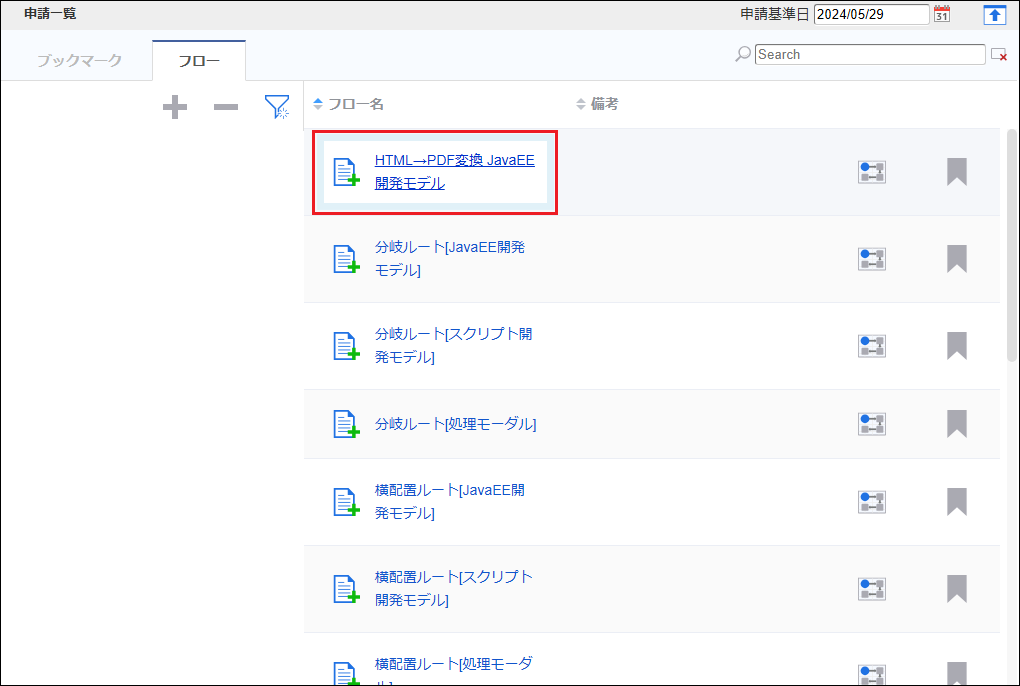Click the vertical scrollbar of the flow list
1020x686 pixels.
pyautogui.click(x=1012, y=244)
